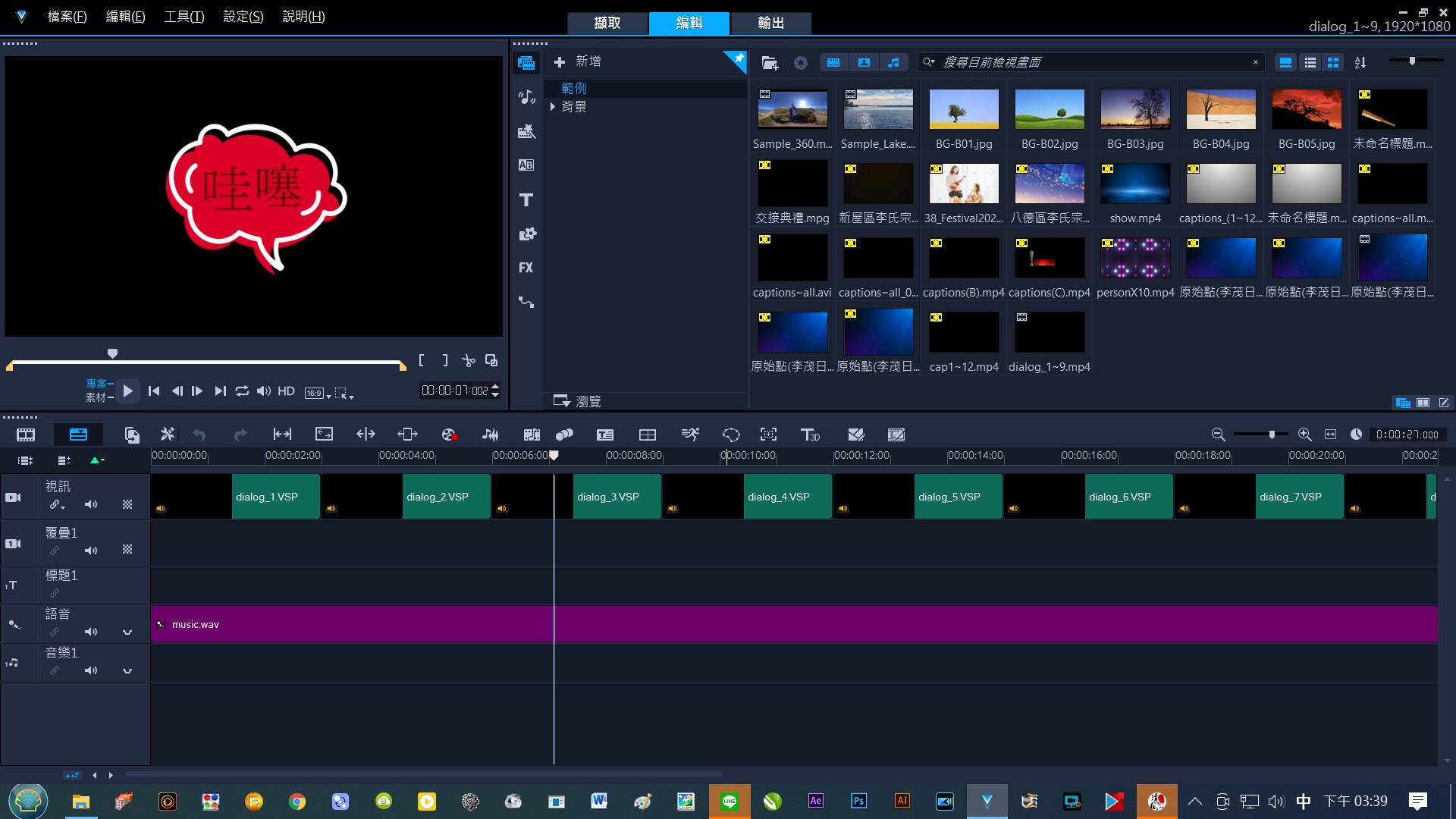Toggle track transparency on 視訊 track
The height and width of the screenshot is (819, 1456).
coord(127,505)
